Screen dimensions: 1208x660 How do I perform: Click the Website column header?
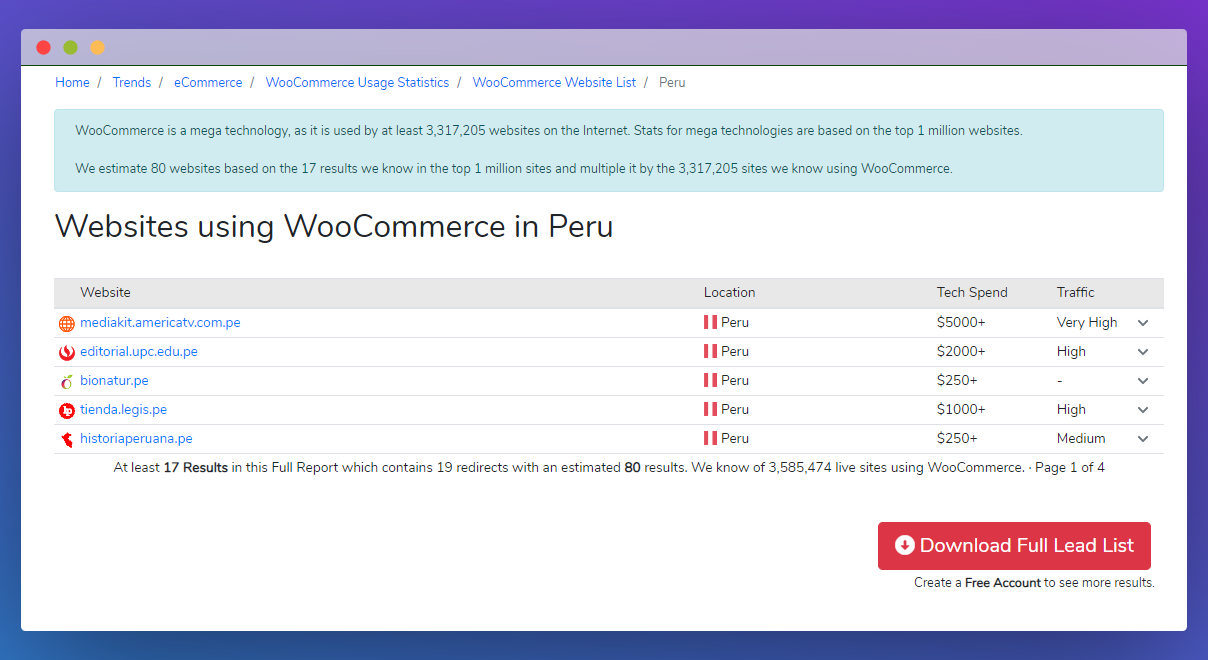tap(105, 293)
